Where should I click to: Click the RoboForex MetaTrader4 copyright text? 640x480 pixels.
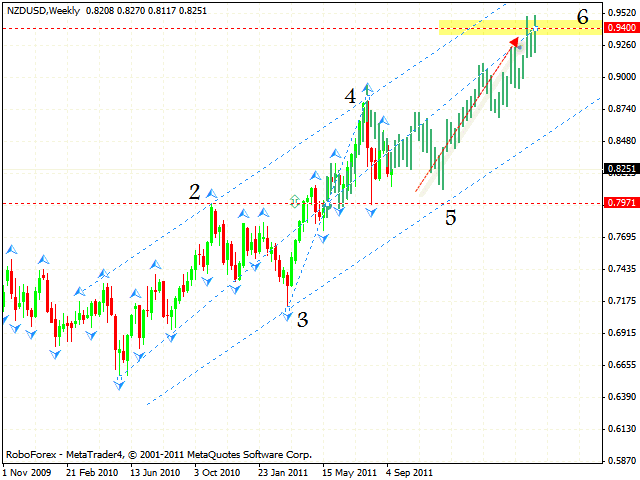(x=158, y=453)
